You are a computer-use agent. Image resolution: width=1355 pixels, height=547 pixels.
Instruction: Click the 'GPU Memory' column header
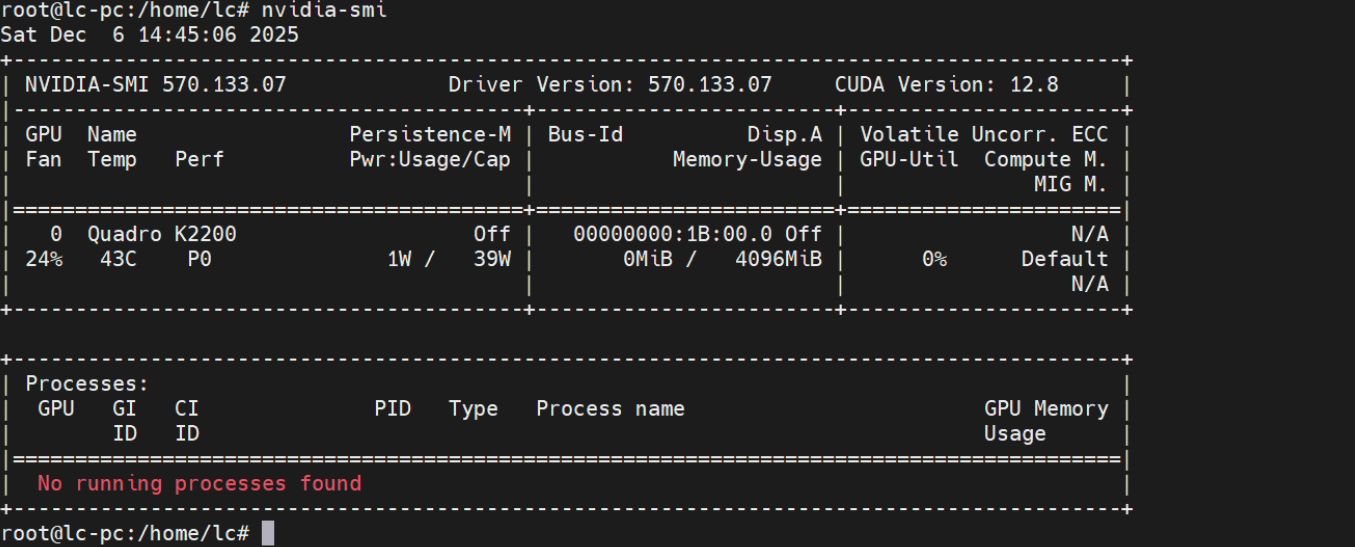click(1046, 409)
